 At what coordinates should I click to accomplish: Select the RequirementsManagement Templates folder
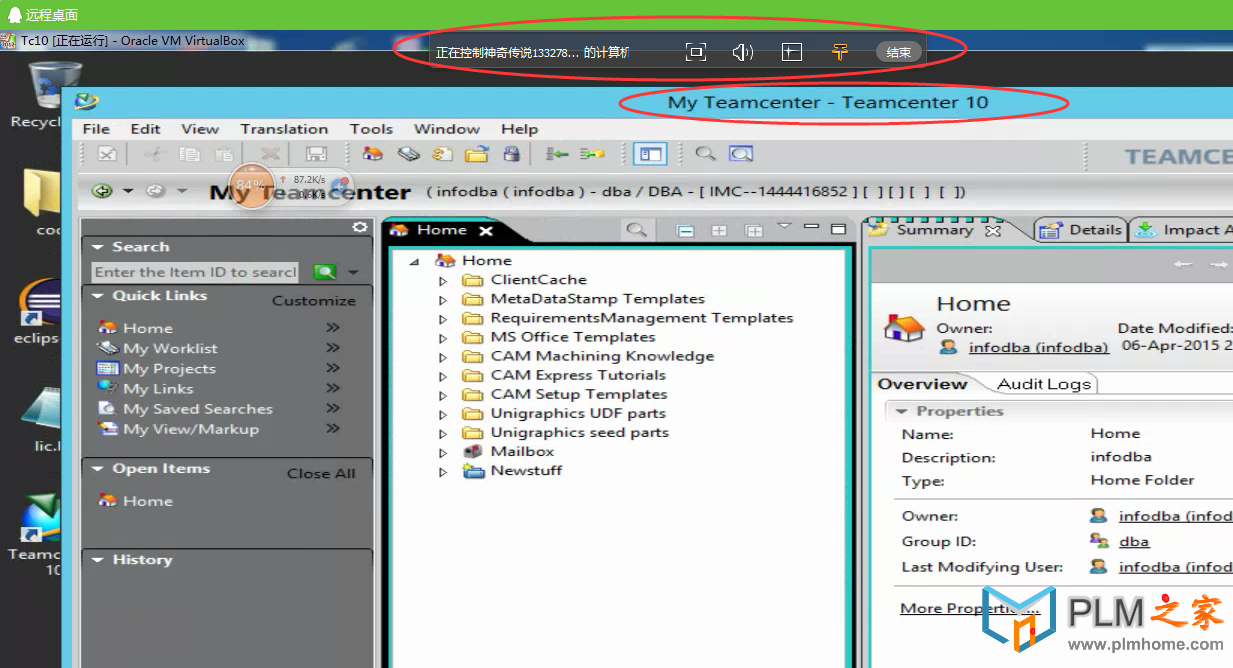click(641, 318)
